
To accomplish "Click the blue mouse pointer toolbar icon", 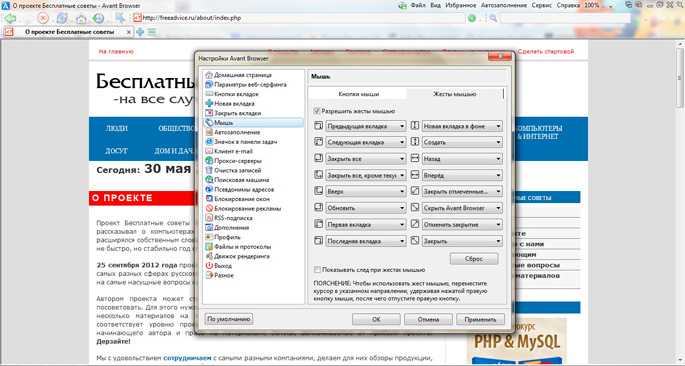I will [x=120, y=18].
